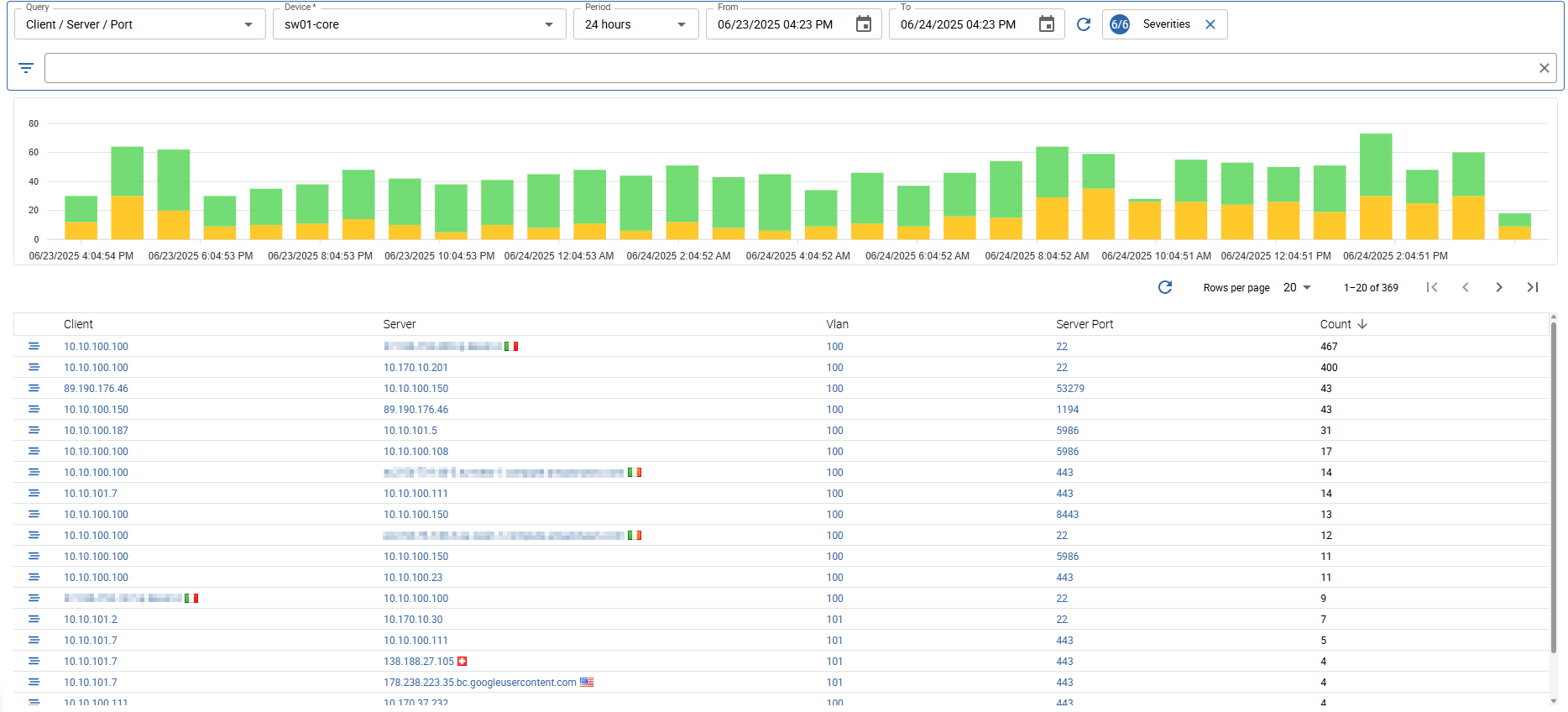The height and width of the screenshot is (712, 1568).
Task: Open the From date calendar picker
Action: click(x=863, y=24)
